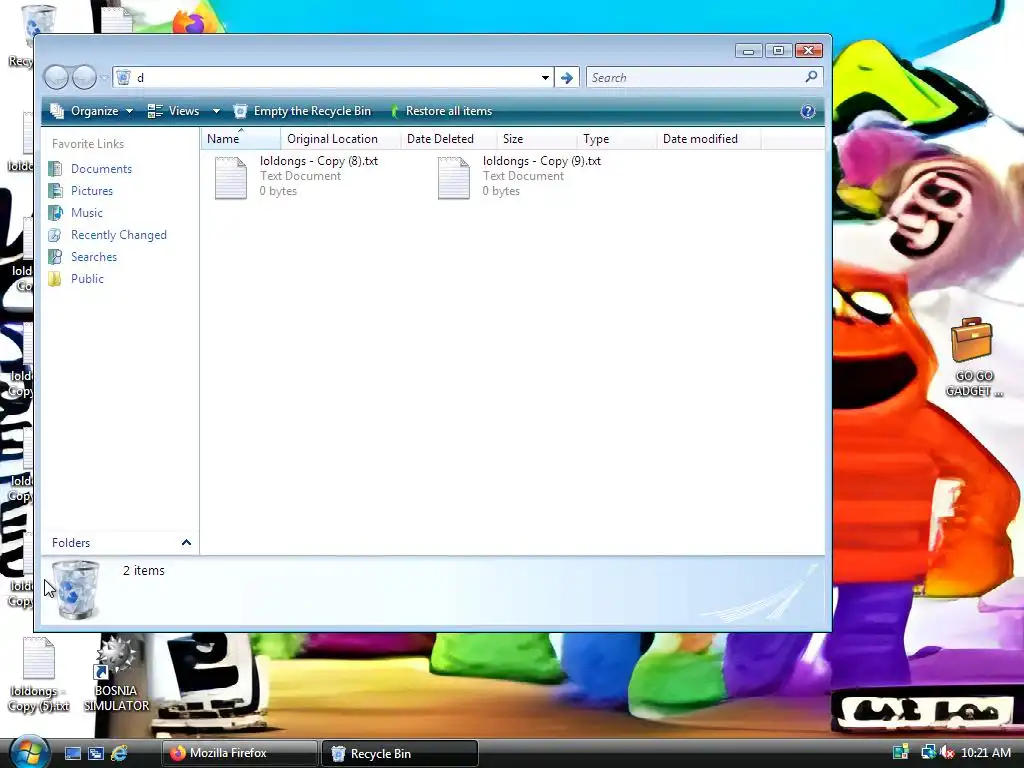Click the Music icon in sidebar
1024x768 pixels.
[x=56, y=213]
